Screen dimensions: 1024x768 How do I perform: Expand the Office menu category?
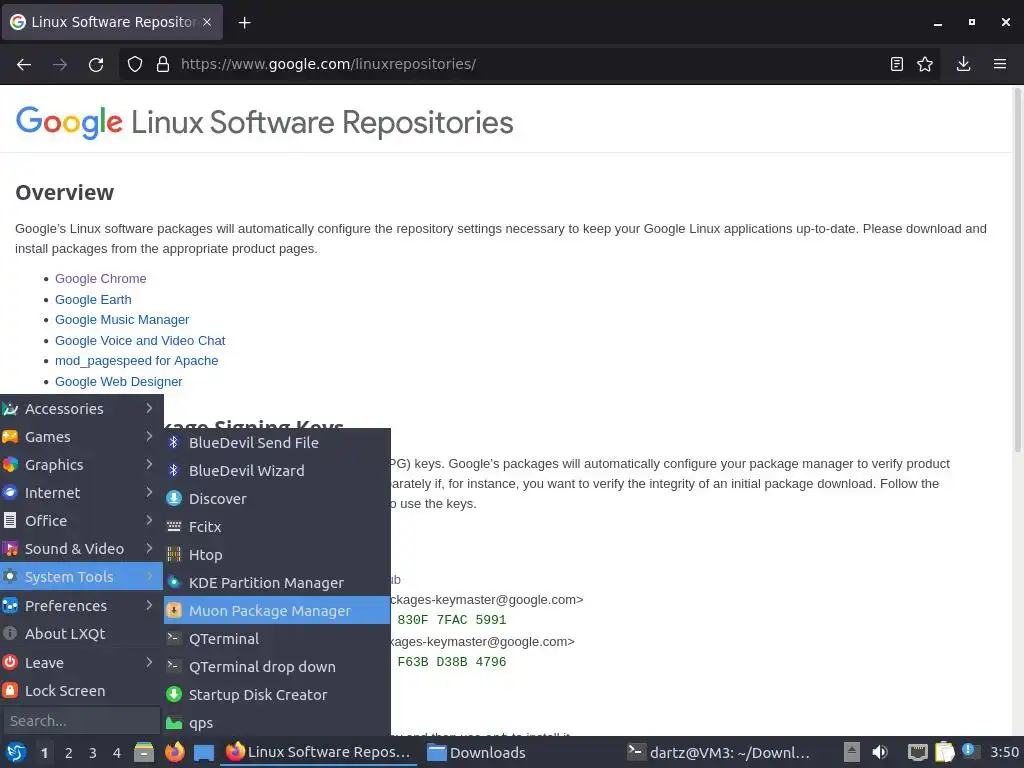coord(82,521)
